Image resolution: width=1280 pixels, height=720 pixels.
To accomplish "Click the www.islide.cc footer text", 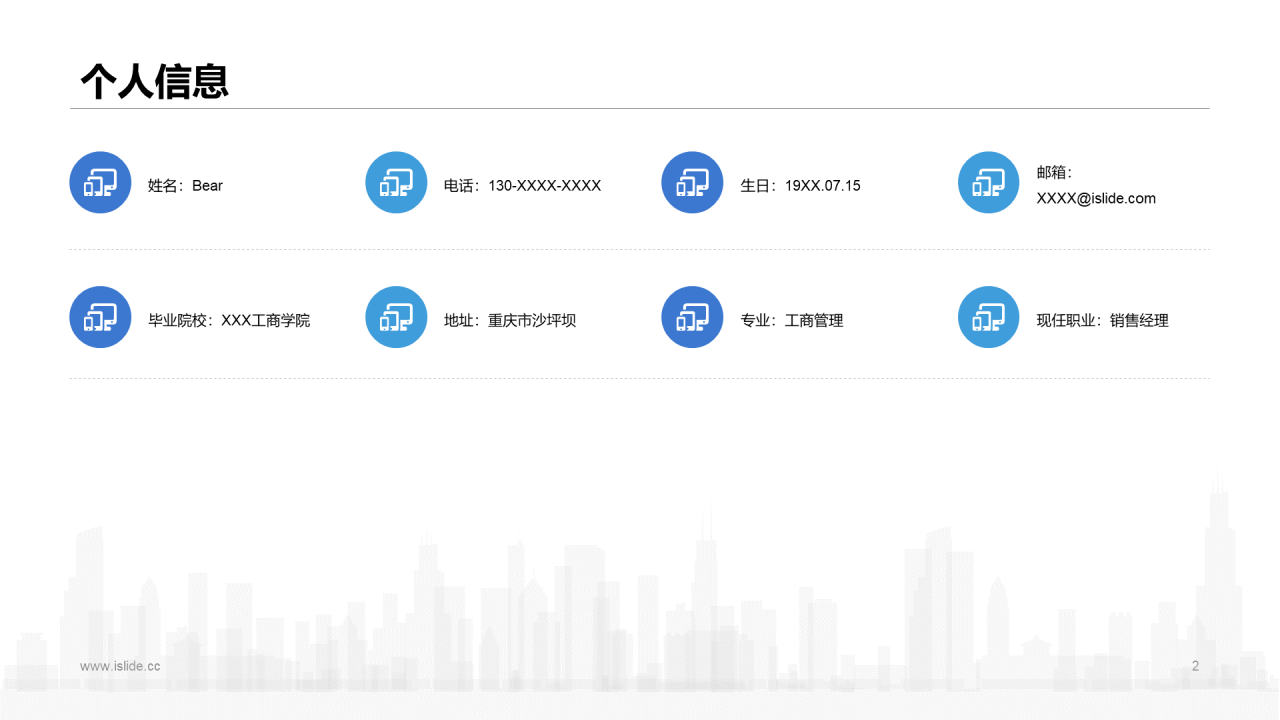I will tap(120, 666).
